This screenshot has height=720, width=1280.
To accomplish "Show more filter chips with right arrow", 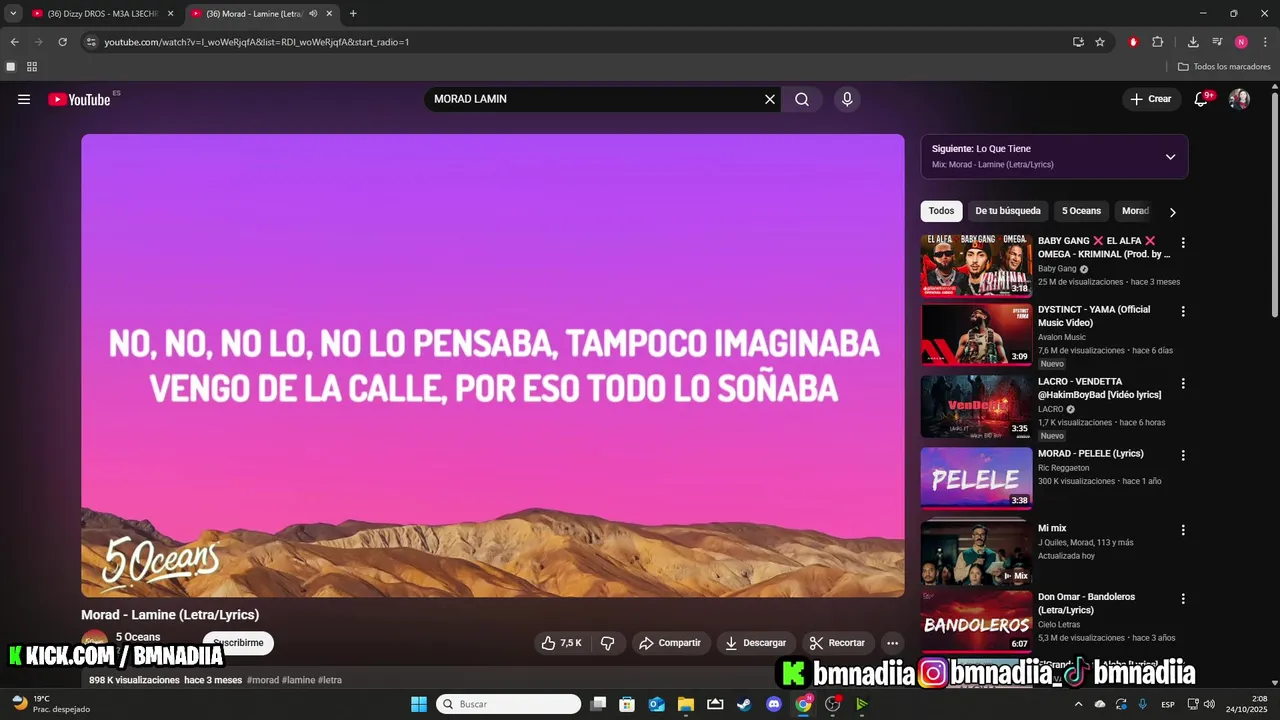I will [1173, 212].
